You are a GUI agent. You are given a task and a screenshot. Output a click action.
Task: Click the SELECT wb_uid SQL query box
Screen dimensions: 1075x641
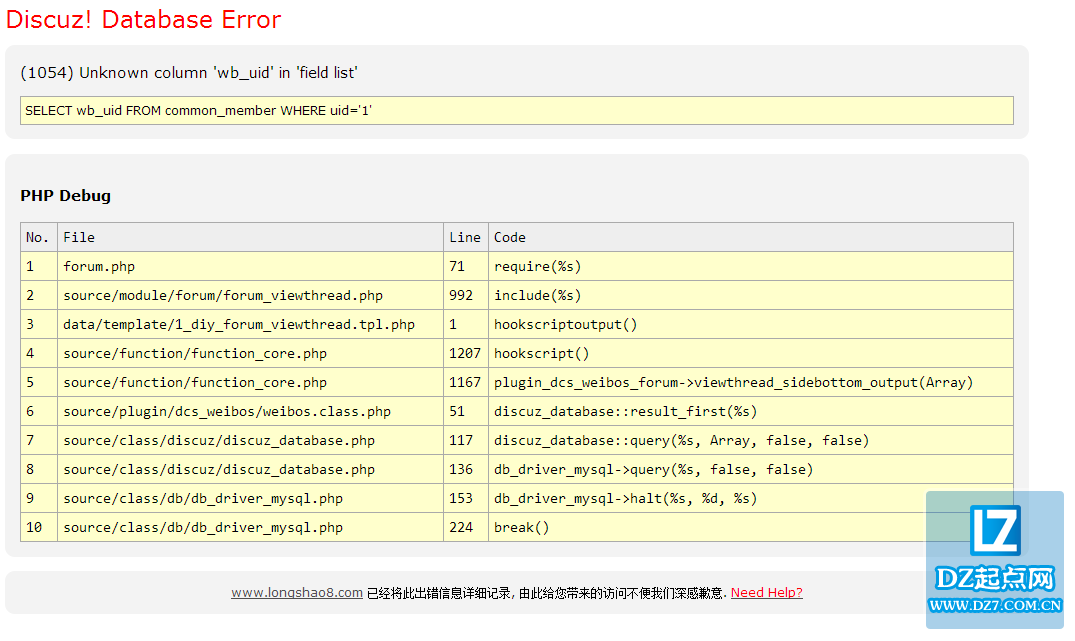point(517,110)
